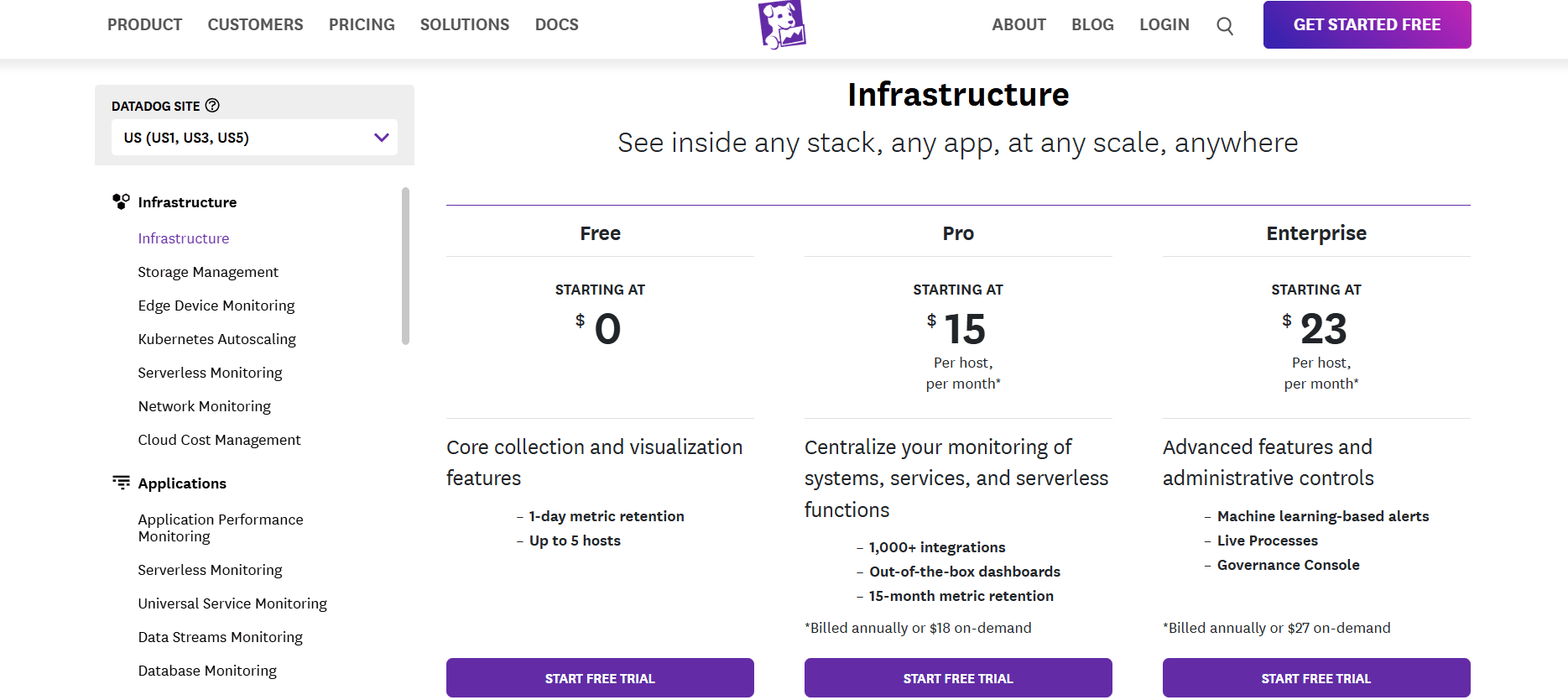Click the Enterprise plan column heading
This screenshot has height=700, width=1568.
click(x=1316, y=233)
